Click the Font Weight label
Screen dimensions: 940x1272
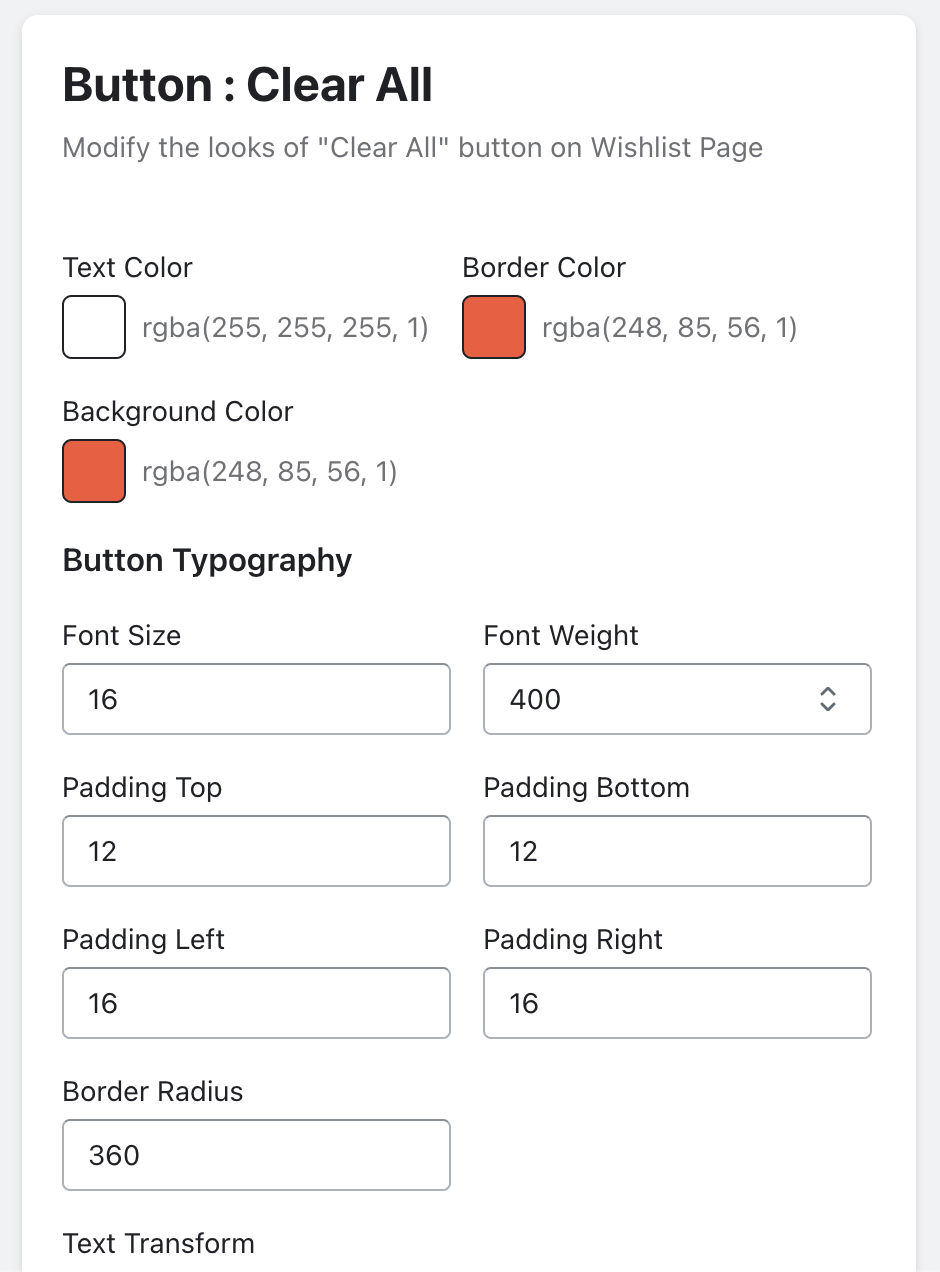pos(561,636)
